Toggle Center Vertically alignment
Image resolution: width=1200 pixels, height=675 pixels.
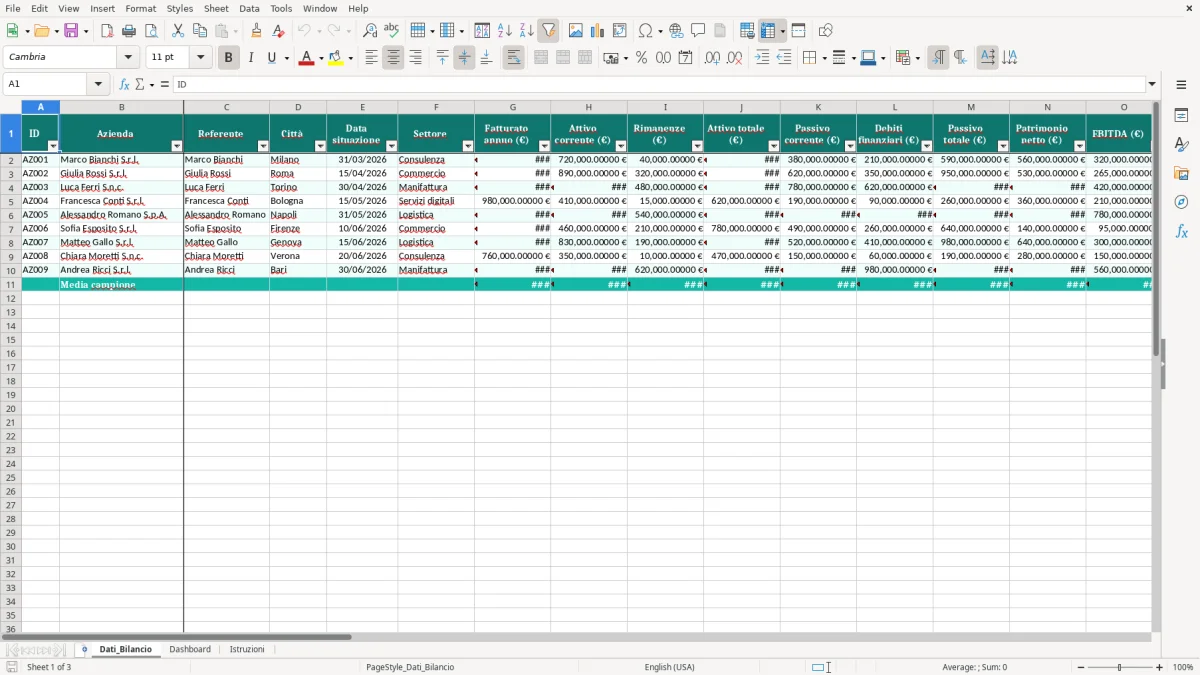pos(464,58)
